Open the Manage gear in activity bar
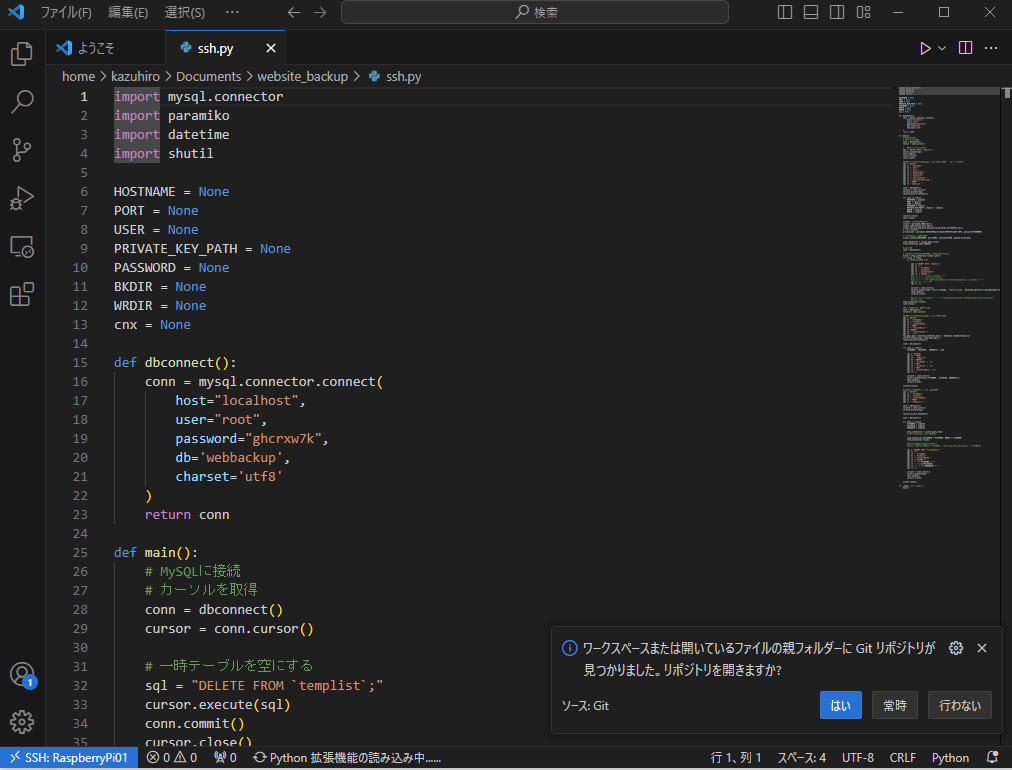 [x=22, y=721]
